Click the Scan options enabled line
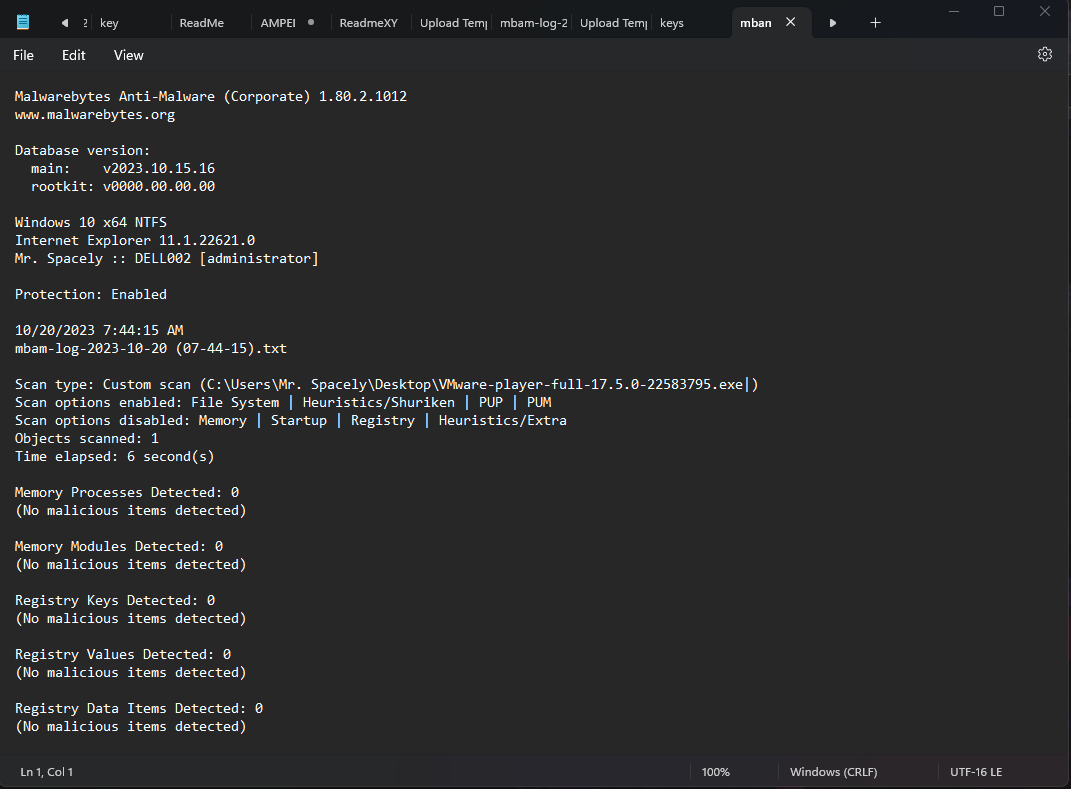The width and height of the screenshot is (1071, 789). pyautogui.click(x=283, y=402)
